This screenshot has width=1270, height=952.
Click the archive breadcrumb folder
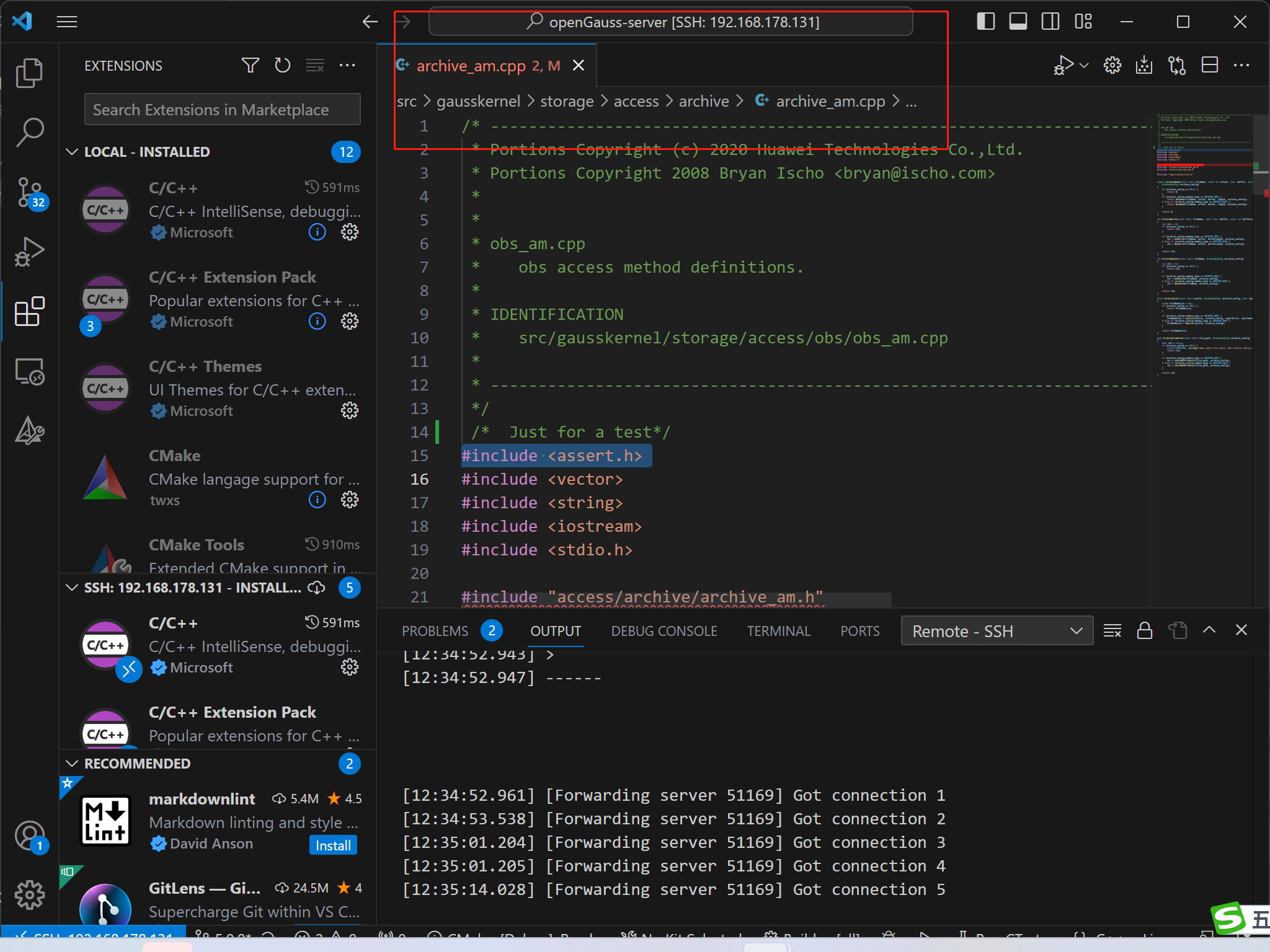(x=703, y=101)
